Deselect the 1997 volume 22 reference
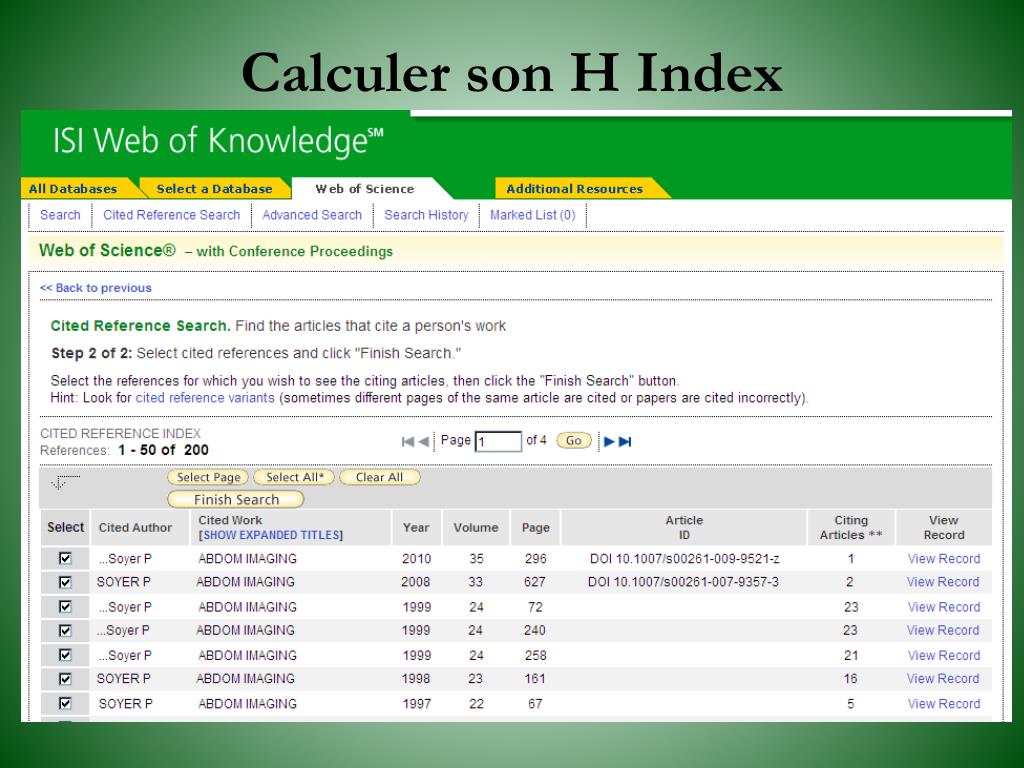This screenshot has width=1024, height=768. click(65, 703)
